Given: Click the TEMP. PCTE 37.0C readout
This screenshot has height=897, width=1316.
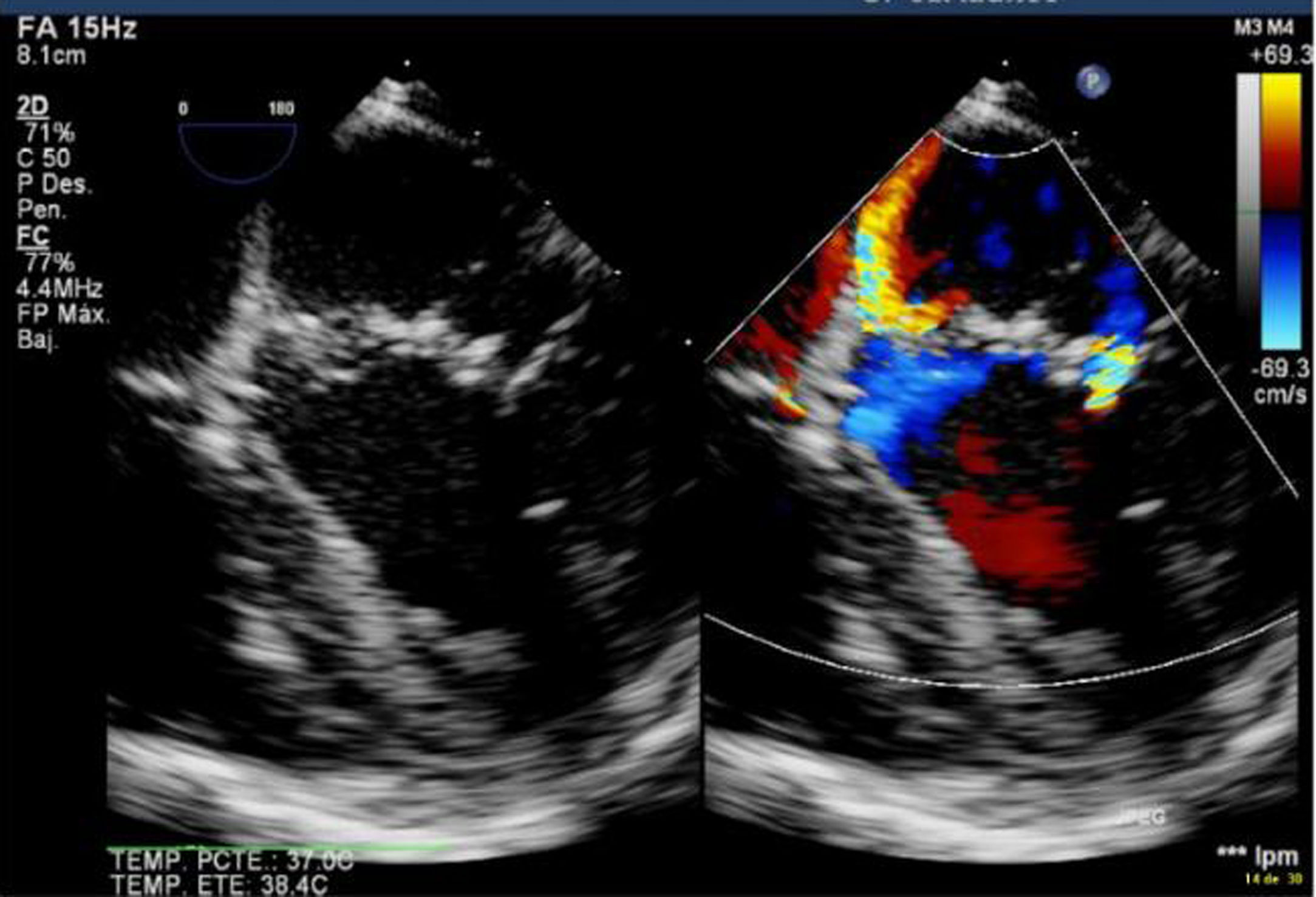Looking at the screenshot, I should pos(231,862).
